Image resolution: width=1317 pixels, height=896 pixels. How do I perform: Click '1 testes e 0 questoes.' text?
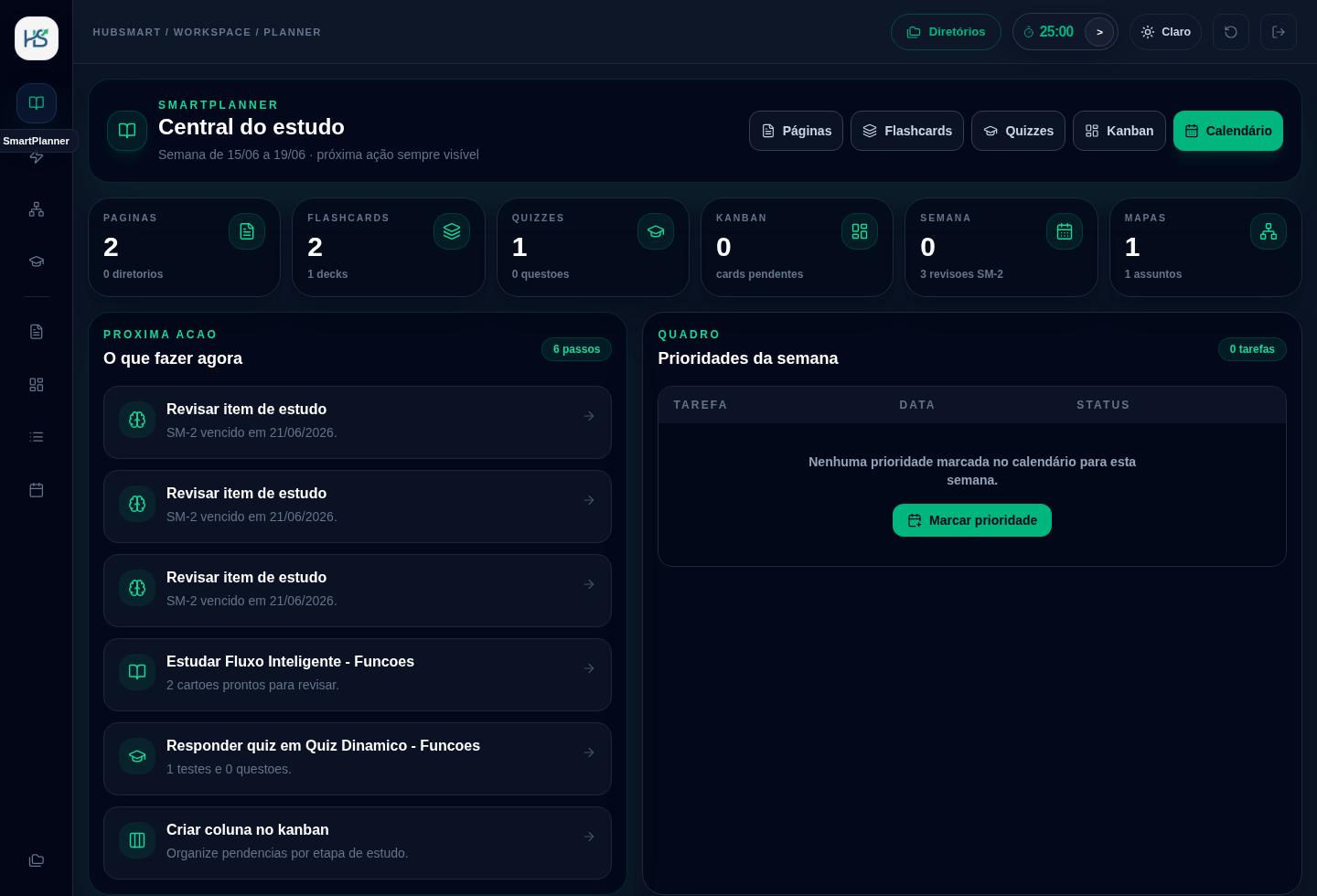tap(229, 769)
